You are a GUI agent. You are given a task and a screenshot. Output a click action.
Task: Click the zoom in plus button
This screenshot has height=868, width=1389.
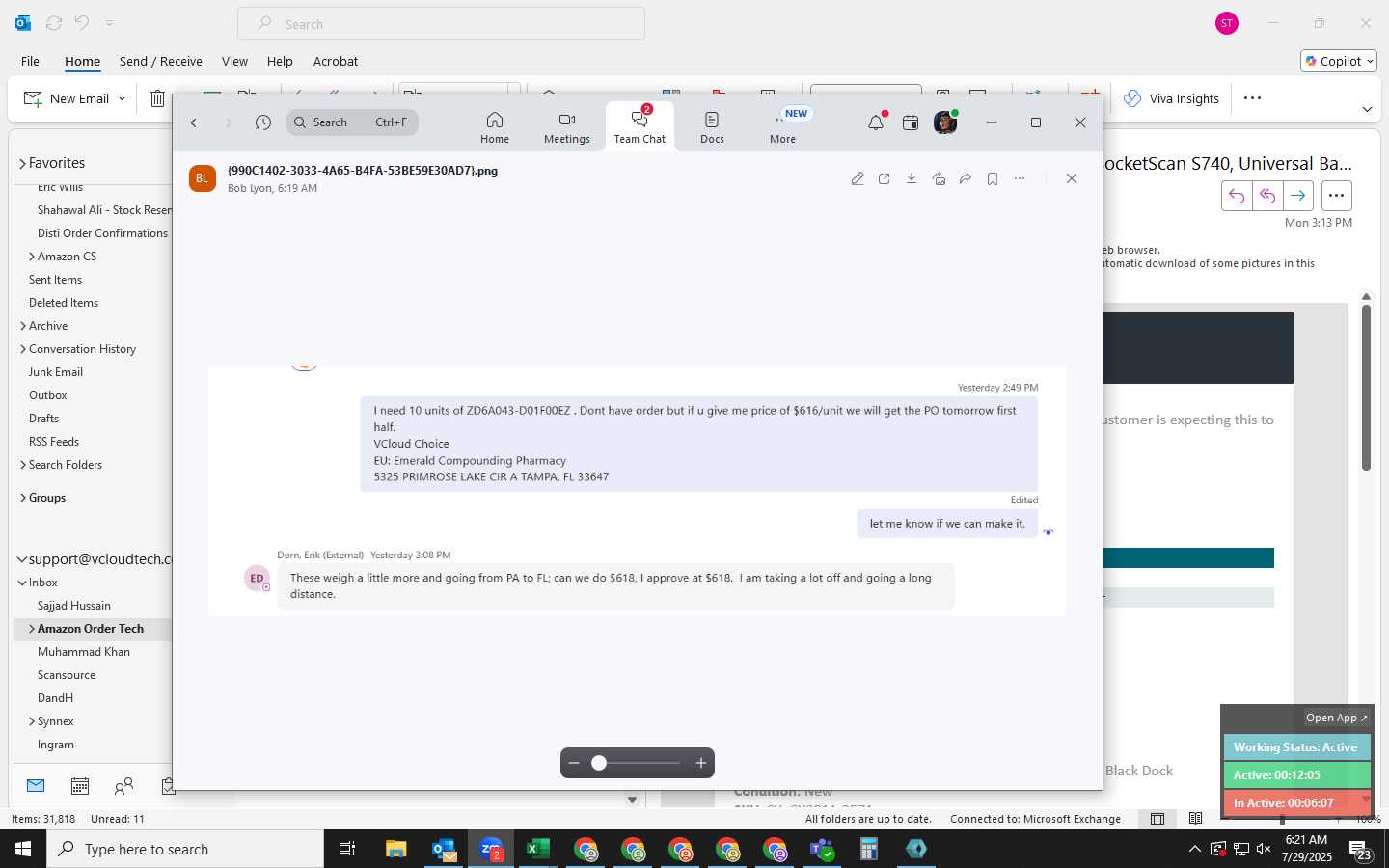pyautogui.click(x=701, y=763)
